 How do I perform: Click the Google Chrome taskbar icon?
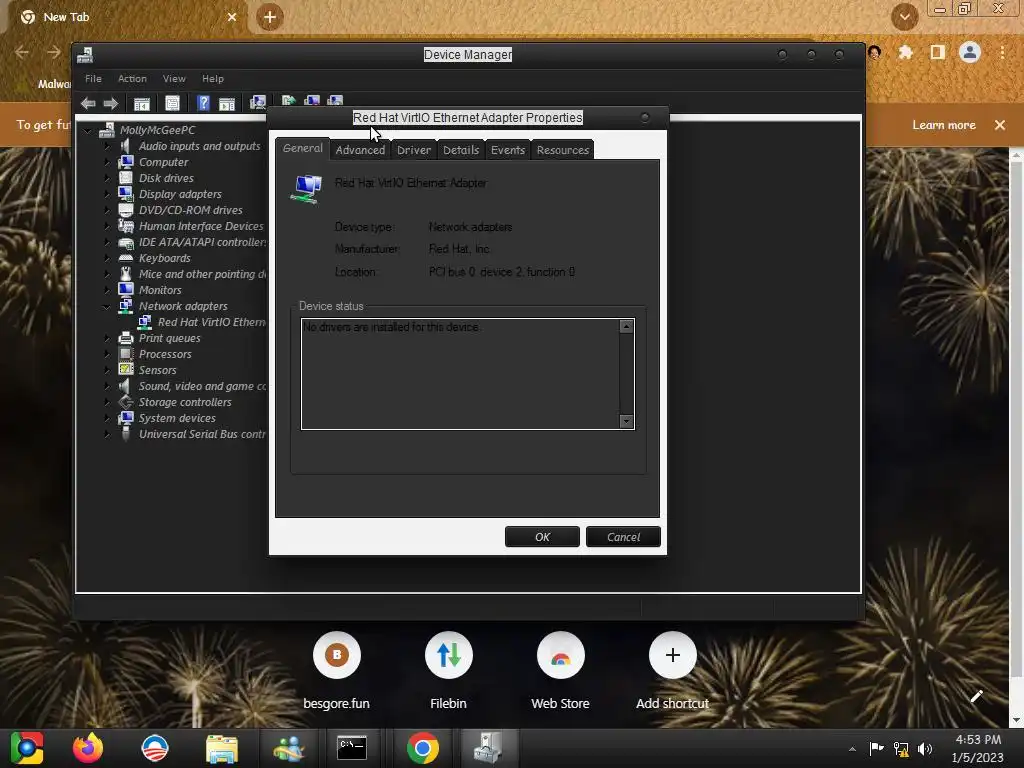423,748
